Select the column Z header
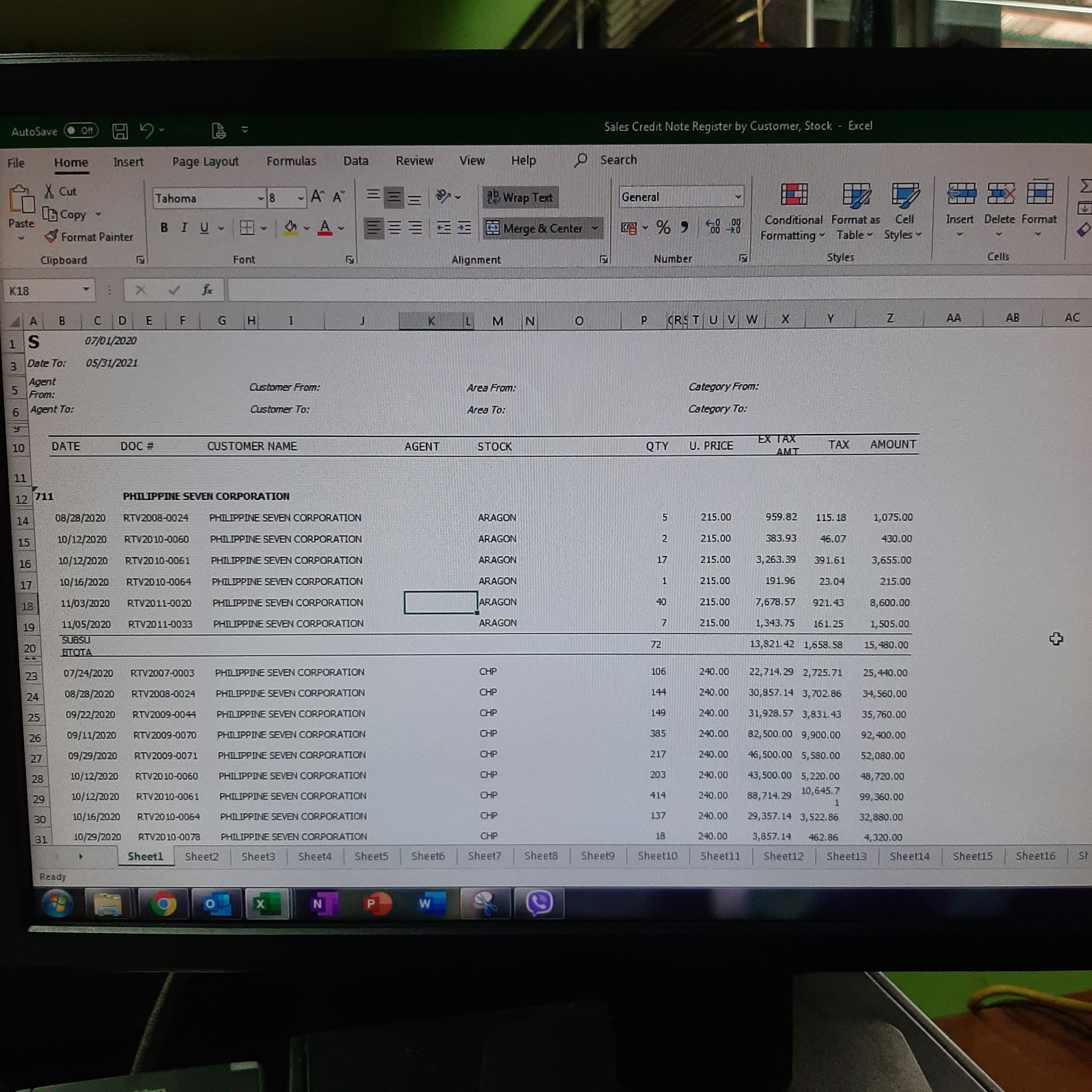1092x1092 pixels. pos(890,318)
